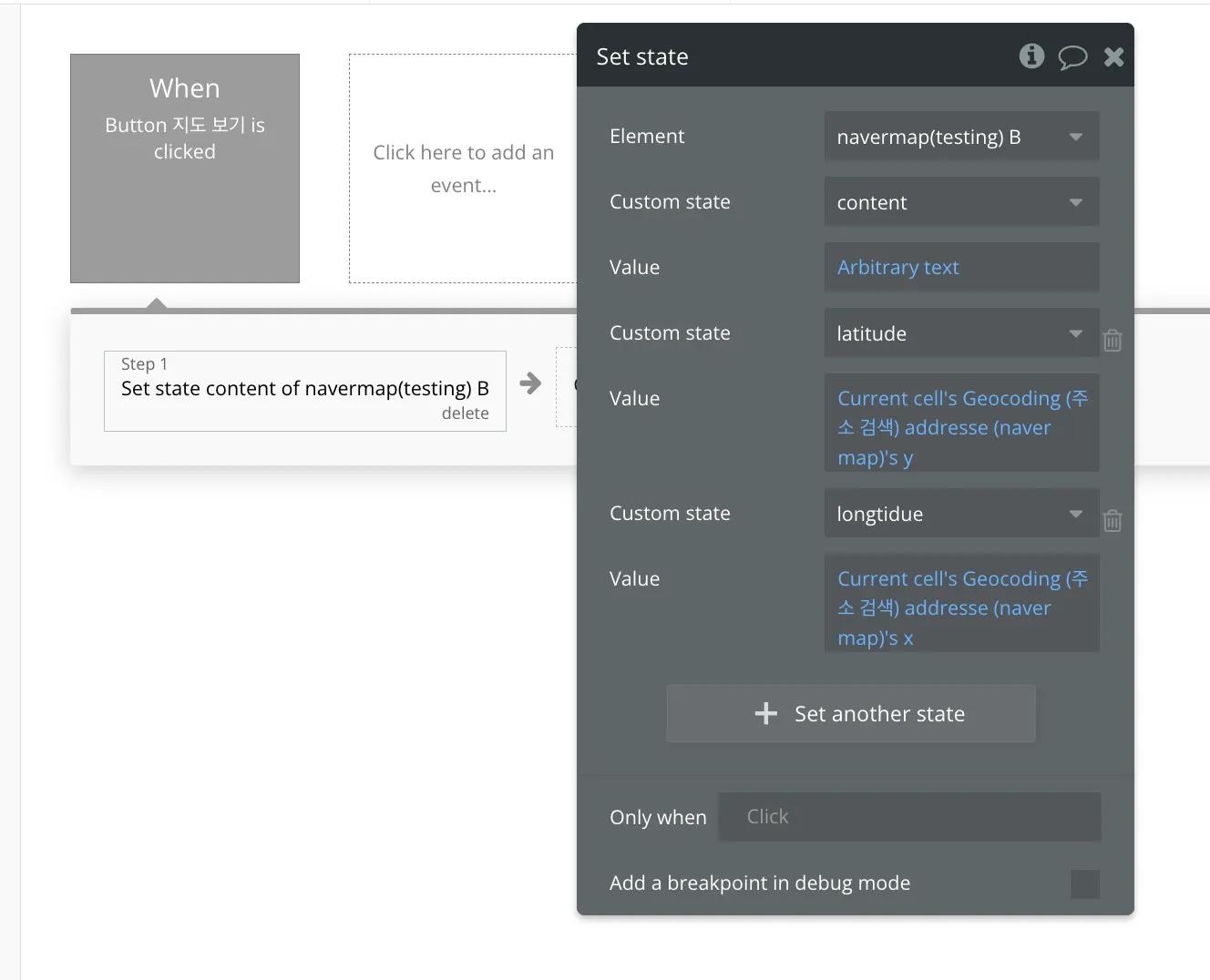1210x980 pixels.
Task: Open the longtidue custom state dropdown
Action: pos(961,514)
